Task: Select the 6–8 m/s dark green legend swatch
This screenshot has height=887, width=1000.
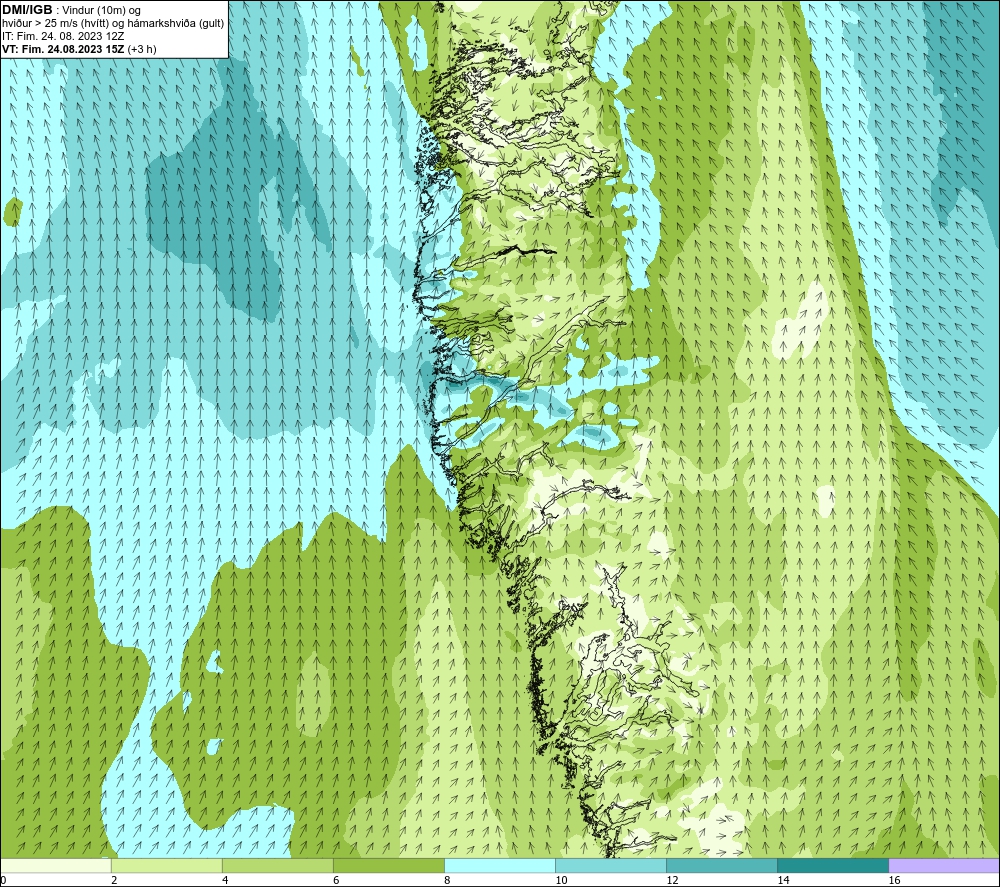Action: 388,865
